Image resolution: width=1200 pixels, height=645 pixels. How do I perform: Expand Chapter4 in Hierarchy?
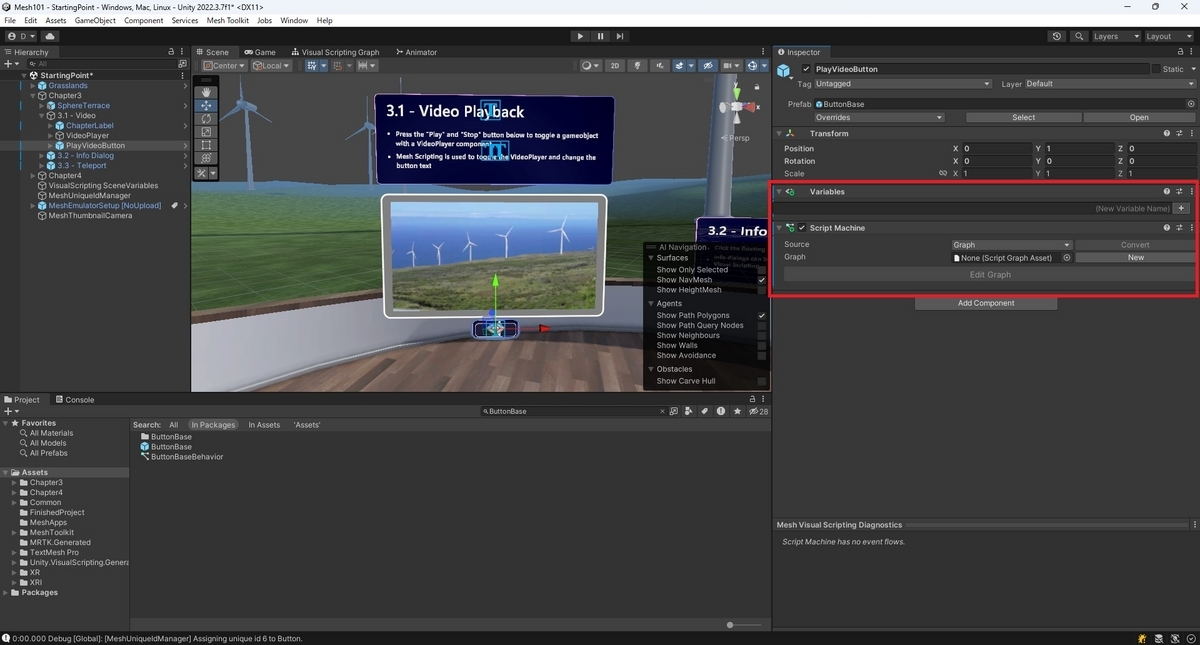pyautogui.click(x=32, y=176)
